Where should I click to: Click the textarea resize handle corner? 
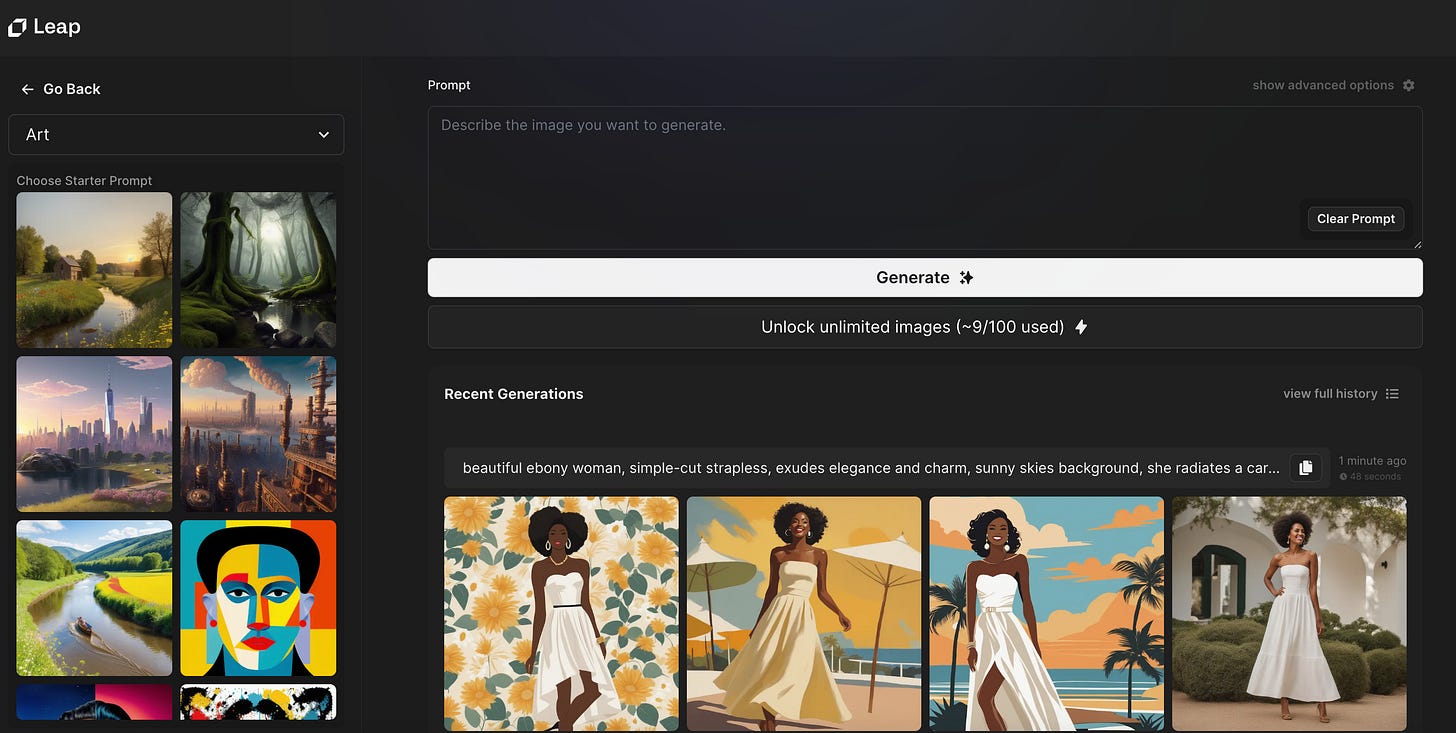point(1416,243)
